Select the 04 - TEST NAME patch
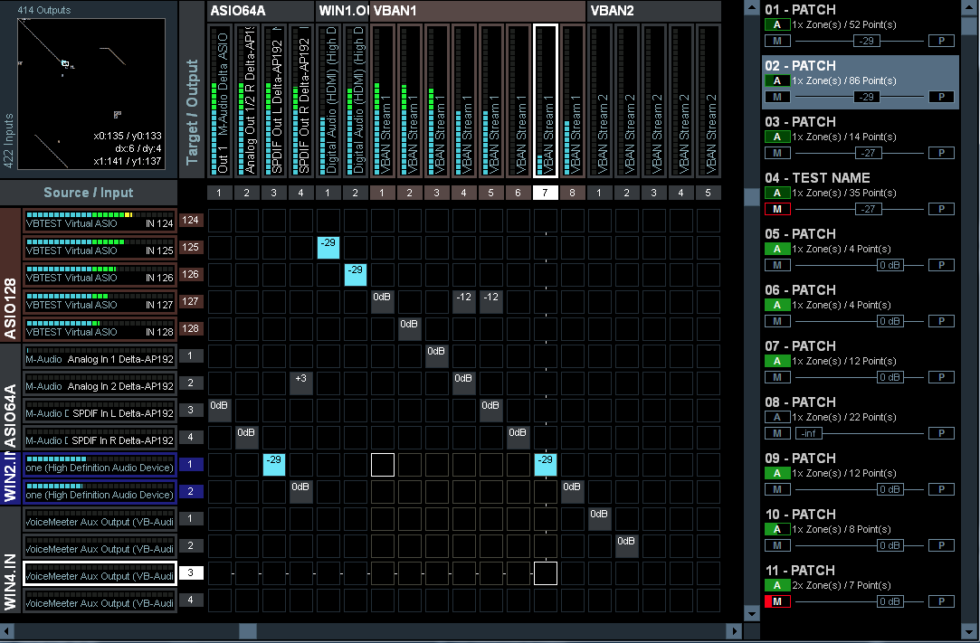 [x=860, y=194]
